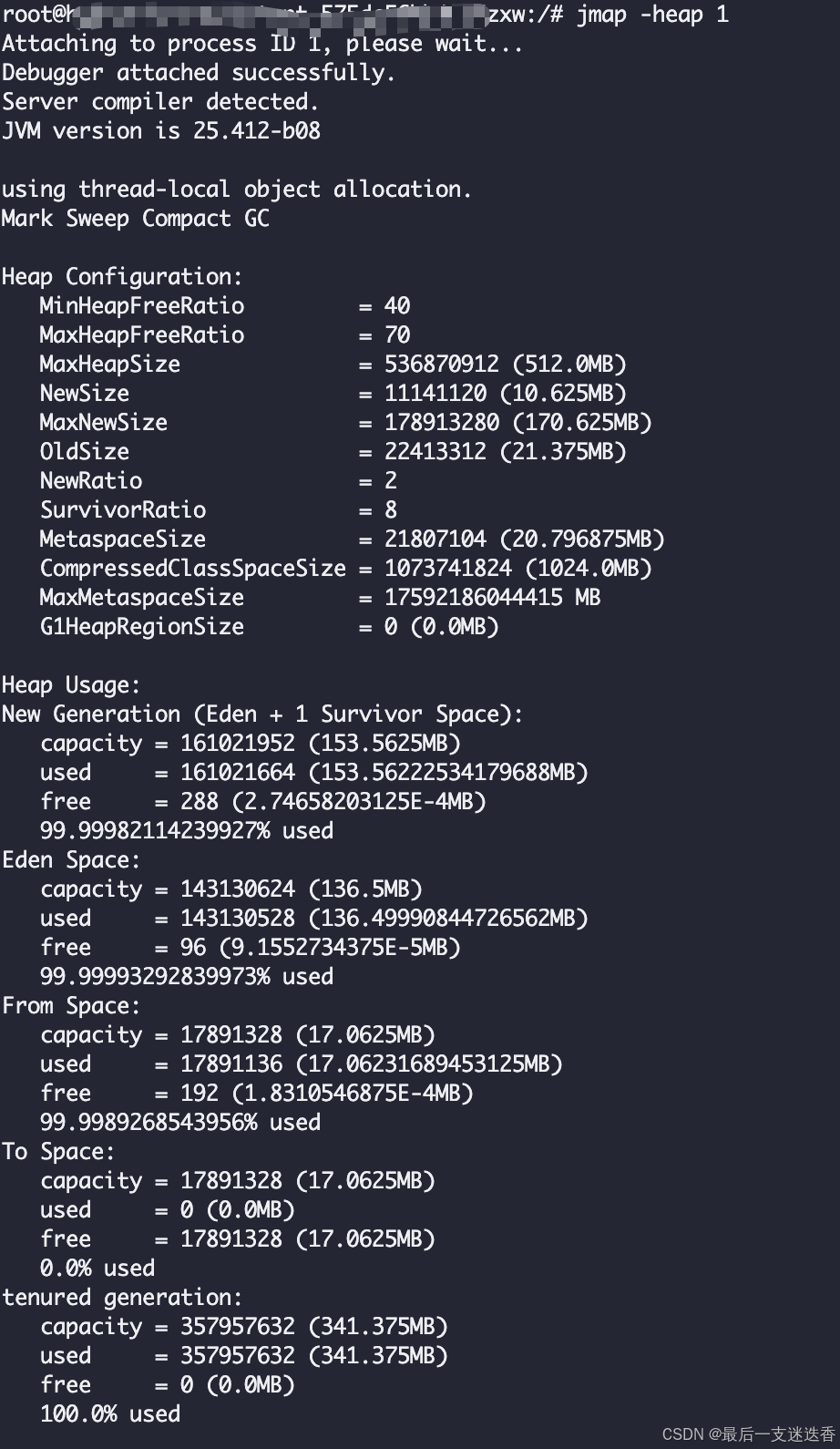
Task: Click the G1HeapRegionSize line
Action: tap(270, 627)
